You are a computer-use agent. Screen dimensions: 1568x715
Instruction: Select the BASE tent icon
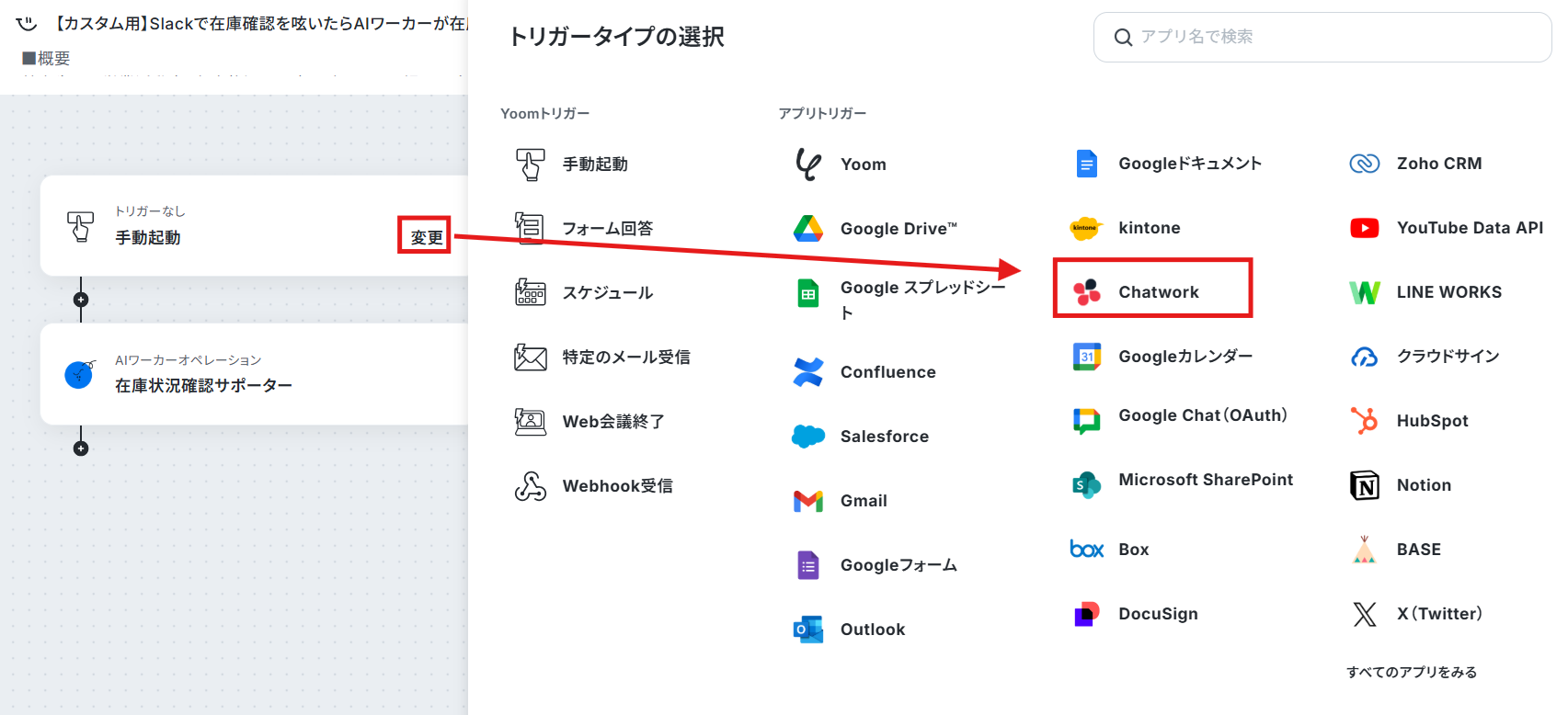pos(1365,550)
